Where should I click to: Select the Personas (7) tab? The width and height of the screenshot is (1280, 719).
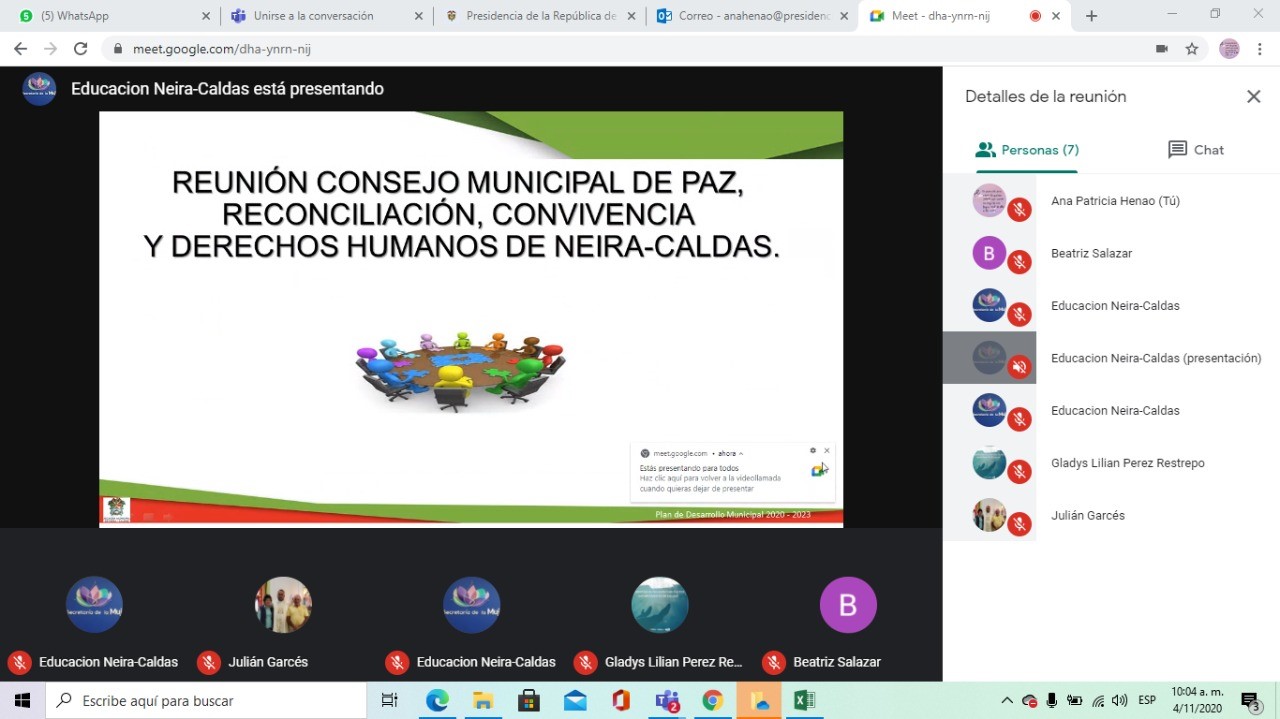pos(1027,150)
